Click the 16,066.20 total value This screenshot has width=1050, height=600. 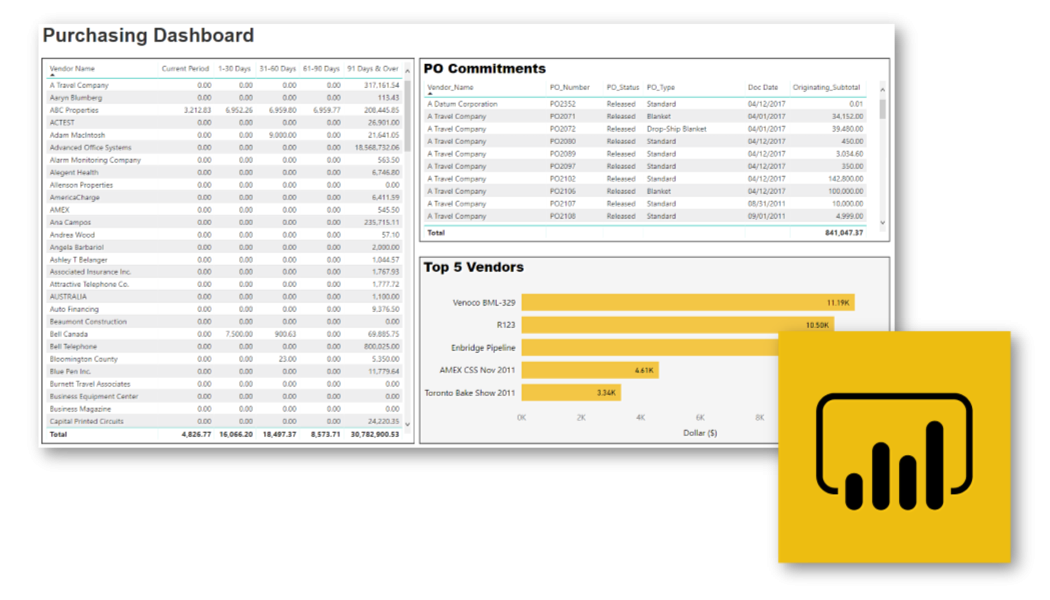[x=236, y=435]
